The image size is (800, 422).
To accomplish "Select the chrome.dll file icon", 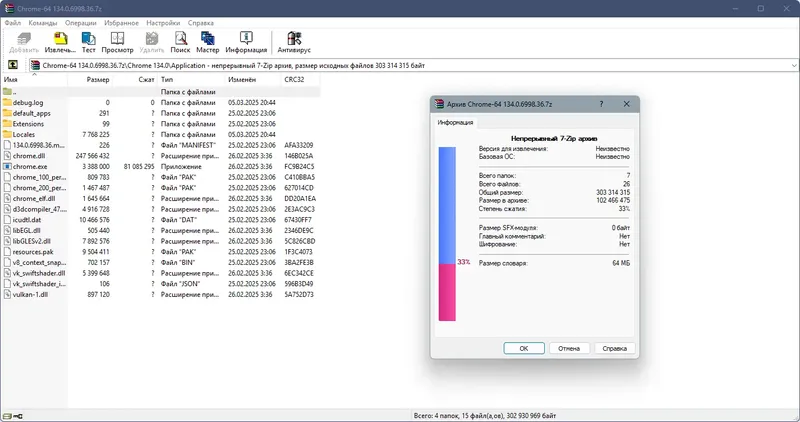I will click(7, 156).
